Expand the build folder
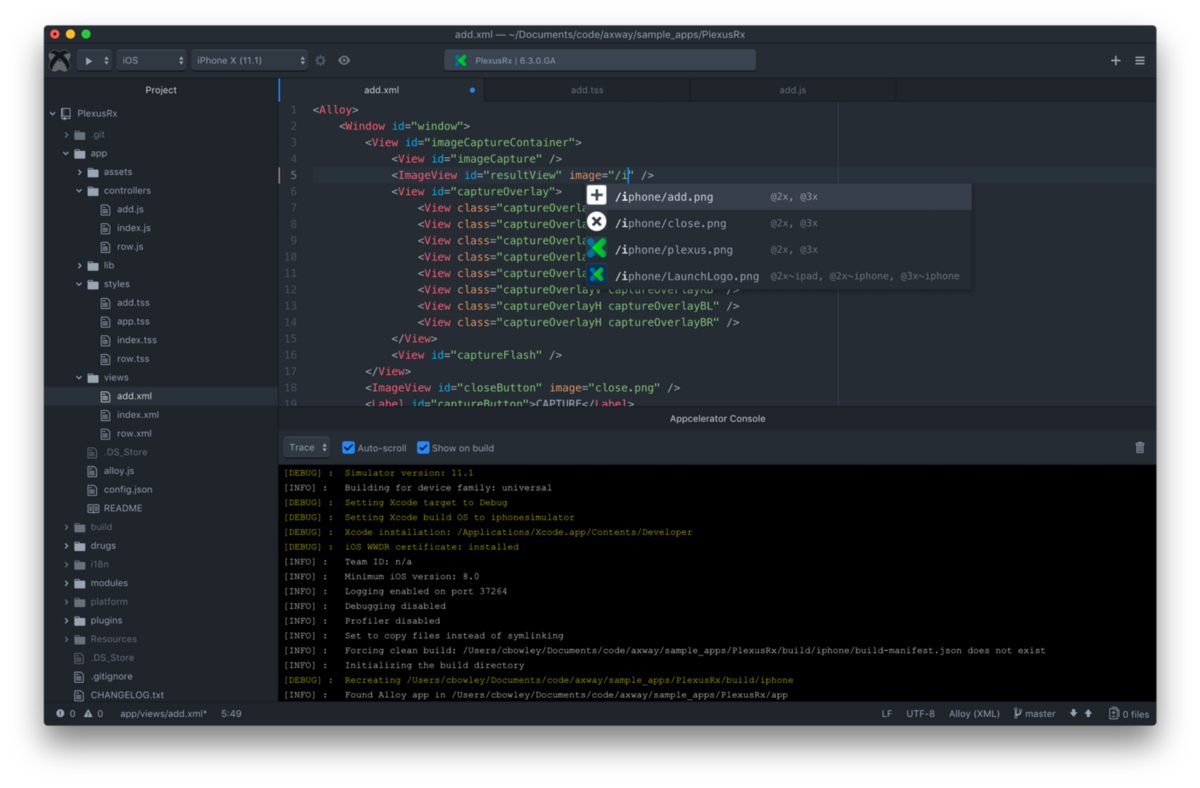Image resolution: width=1200 pixels, height=788 pixels. (66, 527)
